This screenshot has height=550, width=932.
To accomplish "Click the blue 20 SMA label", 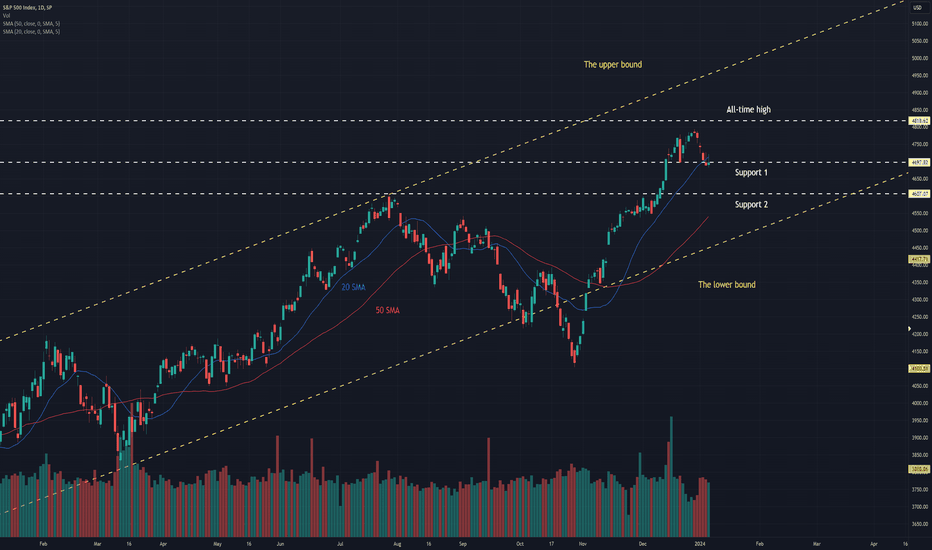I will pos(353,287).
